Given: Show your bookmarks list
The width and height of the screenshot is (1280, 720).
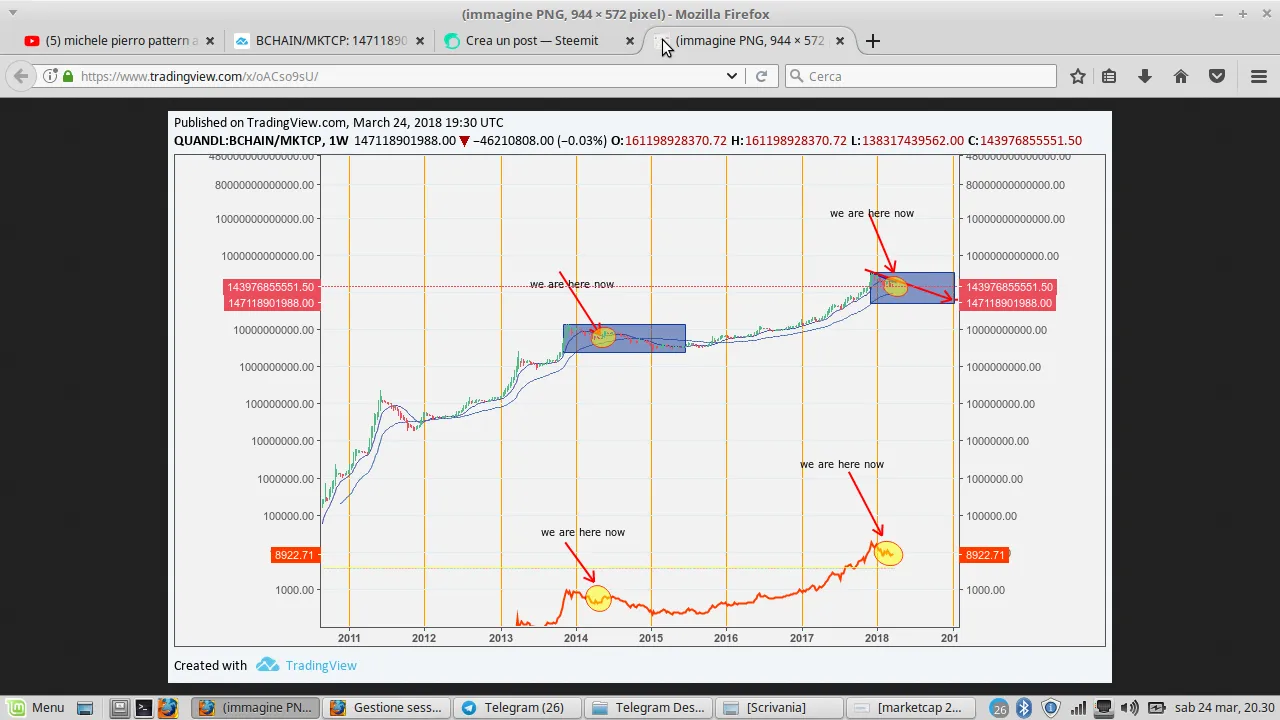Looking at the screenshot, I should [x=1109, y=76].
